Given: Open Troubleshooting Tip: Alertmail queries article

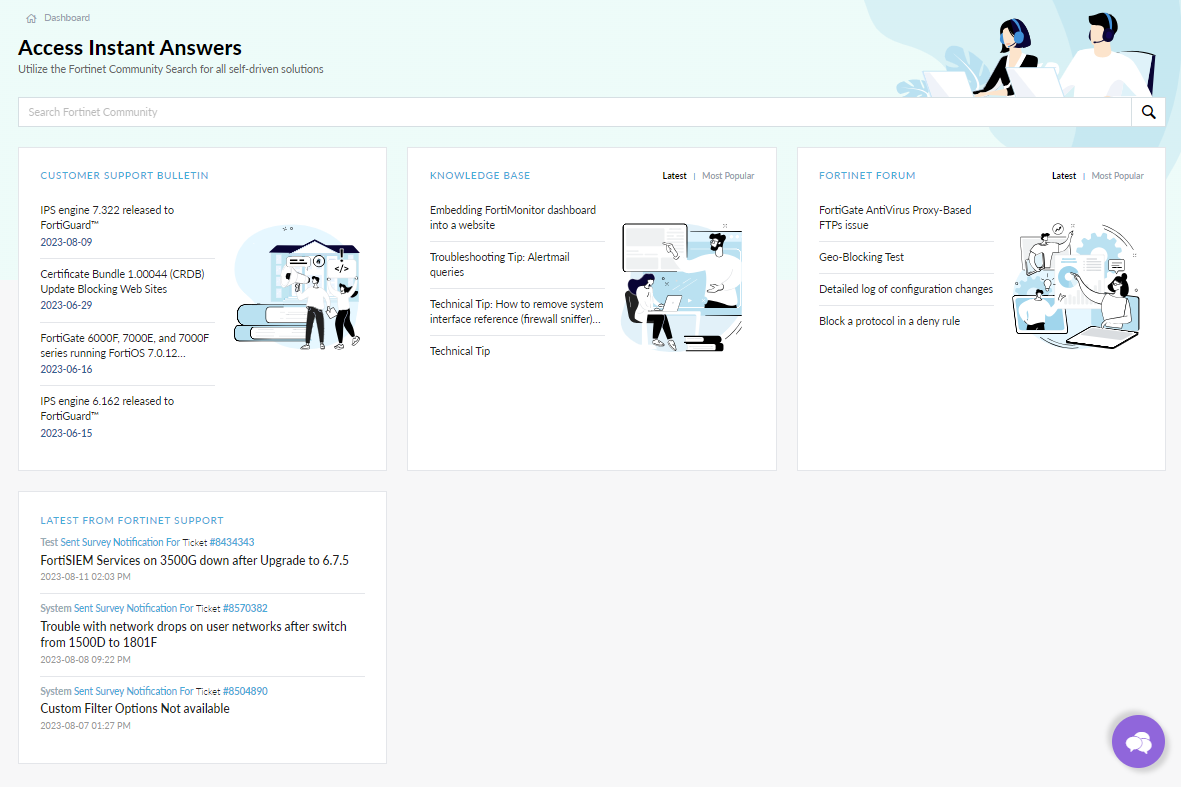Looking at the screenshot, I should 499,264.
